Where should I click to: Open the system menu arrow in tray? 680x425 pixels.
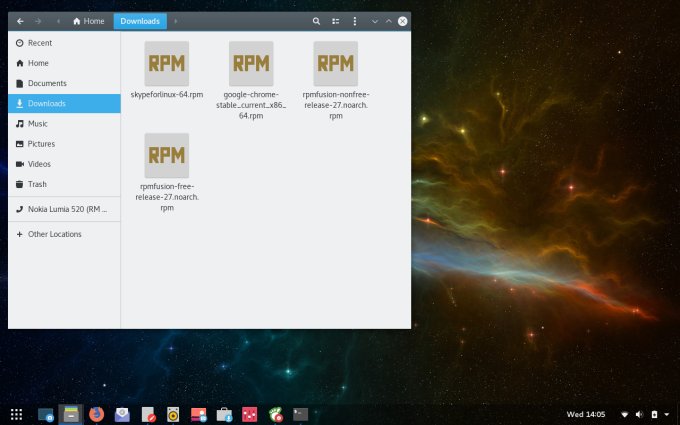tap(667, 415)
